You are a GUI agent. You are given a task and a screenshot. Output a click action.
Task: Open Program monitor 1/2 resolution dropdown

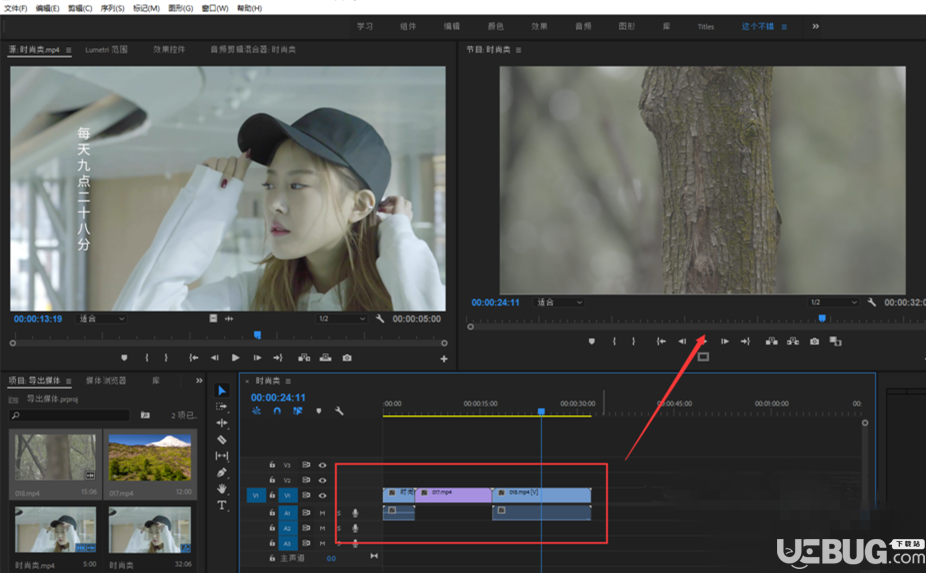(x=833, y=302)
